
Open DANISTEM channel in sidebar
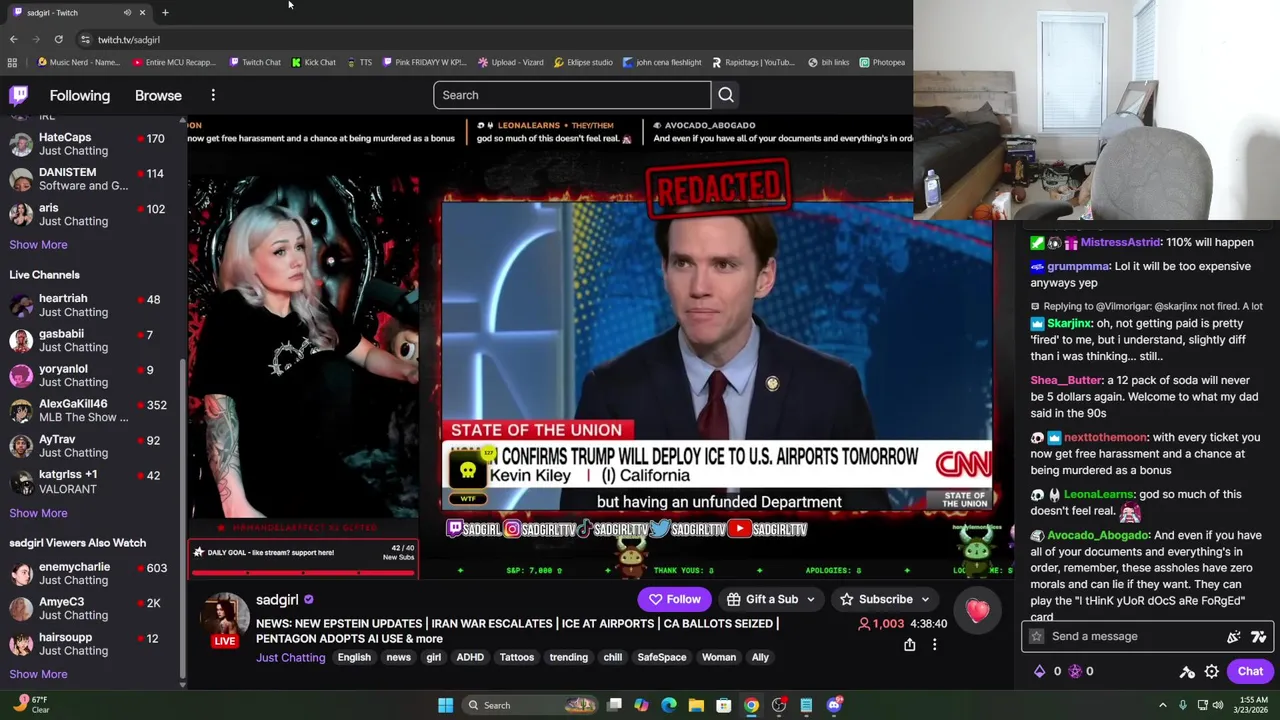pyautogui.click(x=91, y=179)
